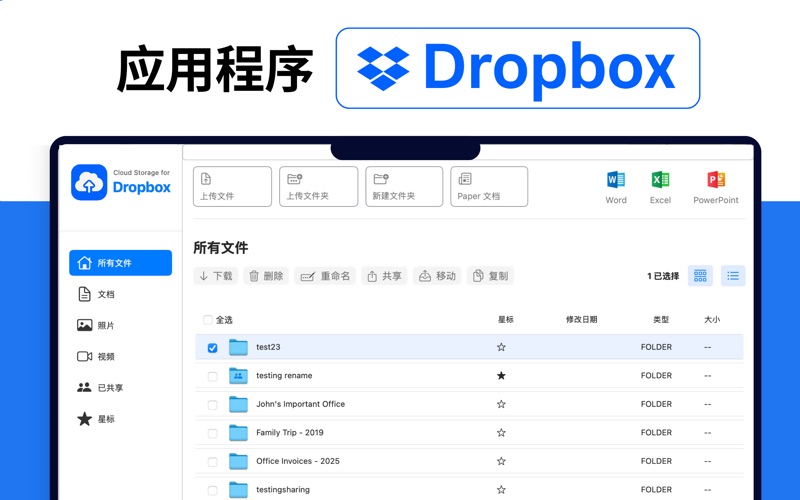Click the 复制 copy button

pyautogui.click(x=490, y=276)
